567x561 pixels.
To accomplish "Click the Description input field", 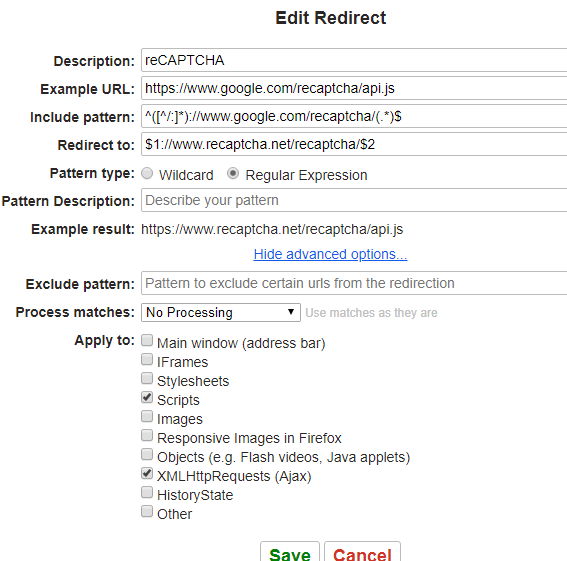I will click(354, 60).
